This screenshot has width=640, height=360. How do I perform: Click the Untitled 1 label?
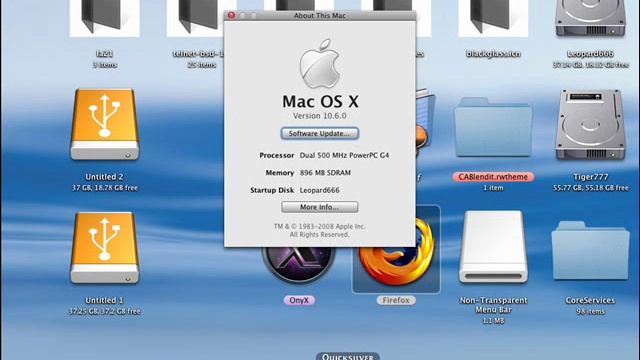click(104, 300)
